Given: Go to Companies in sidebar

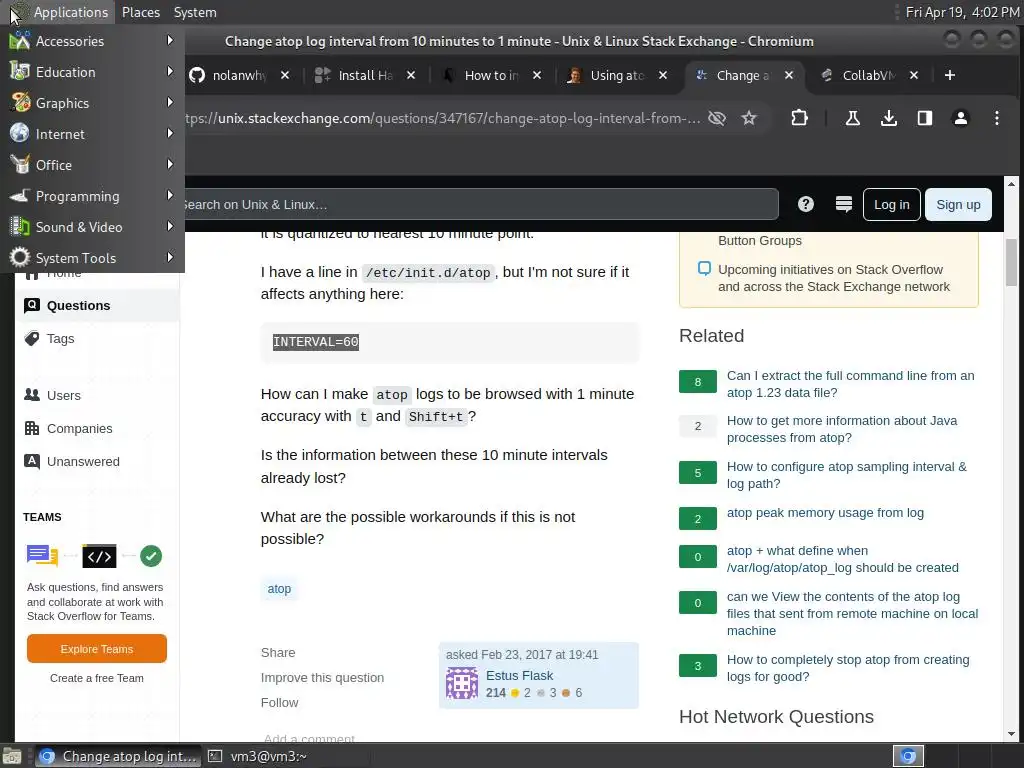Looking at the screenshot, I should [x=79, y=428].
